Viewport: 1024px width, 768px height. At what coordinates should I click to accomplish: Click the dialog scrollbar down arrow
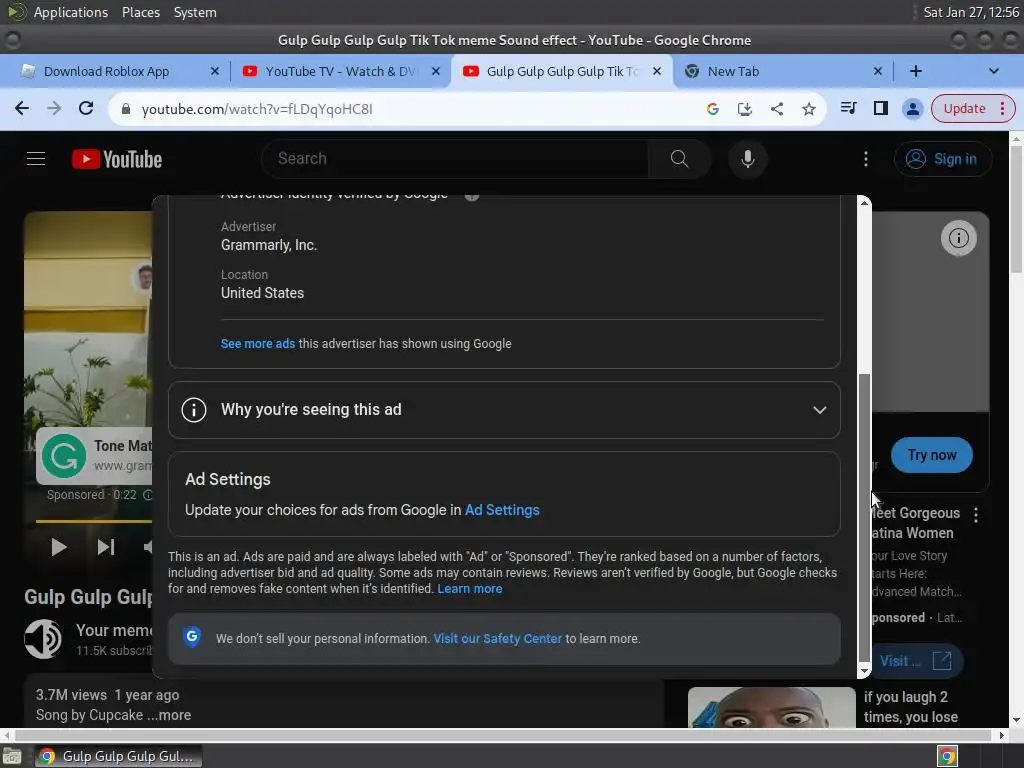click(x=864, y=671)
